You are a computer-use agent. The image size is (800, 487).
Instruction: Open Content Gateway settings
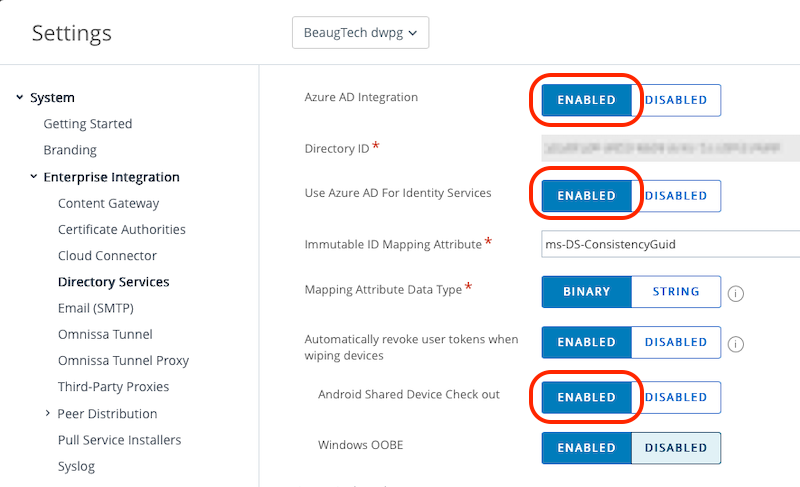(x=108, y=203)
